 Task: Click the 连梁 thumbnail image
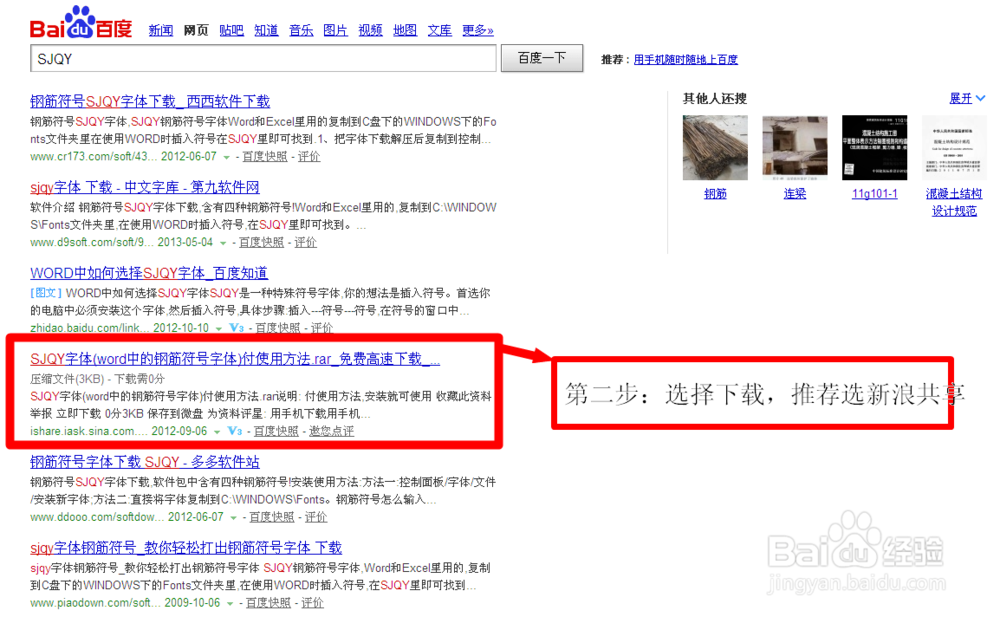795,147
